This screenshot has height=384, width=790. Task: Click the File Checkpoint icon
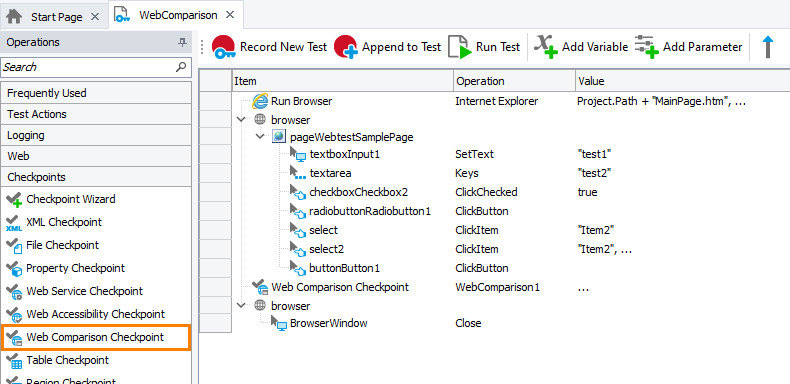tap(14, 246)
